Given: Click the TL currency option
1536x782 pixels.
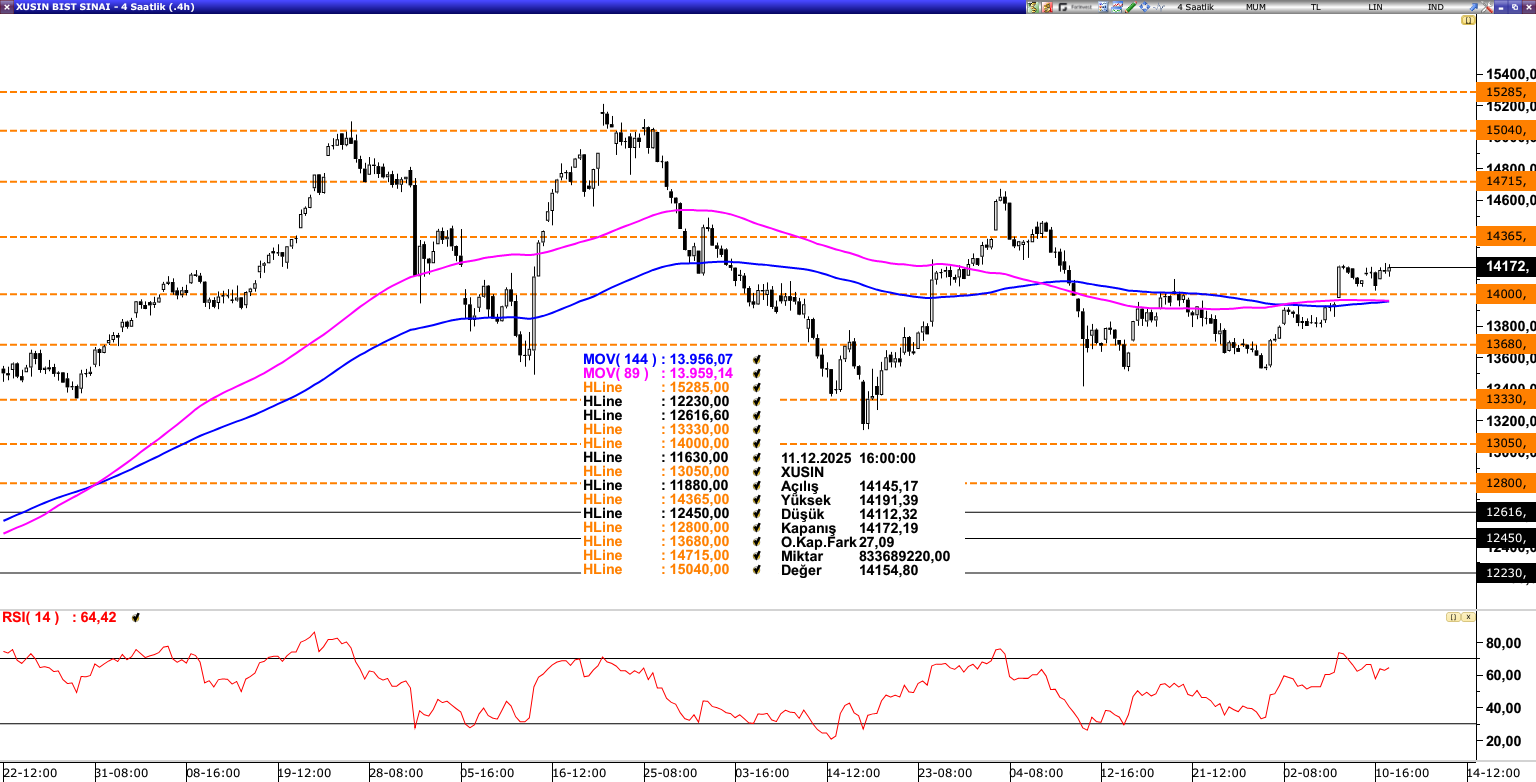Looking at the screenshot, I should (x=1316, y=7).
